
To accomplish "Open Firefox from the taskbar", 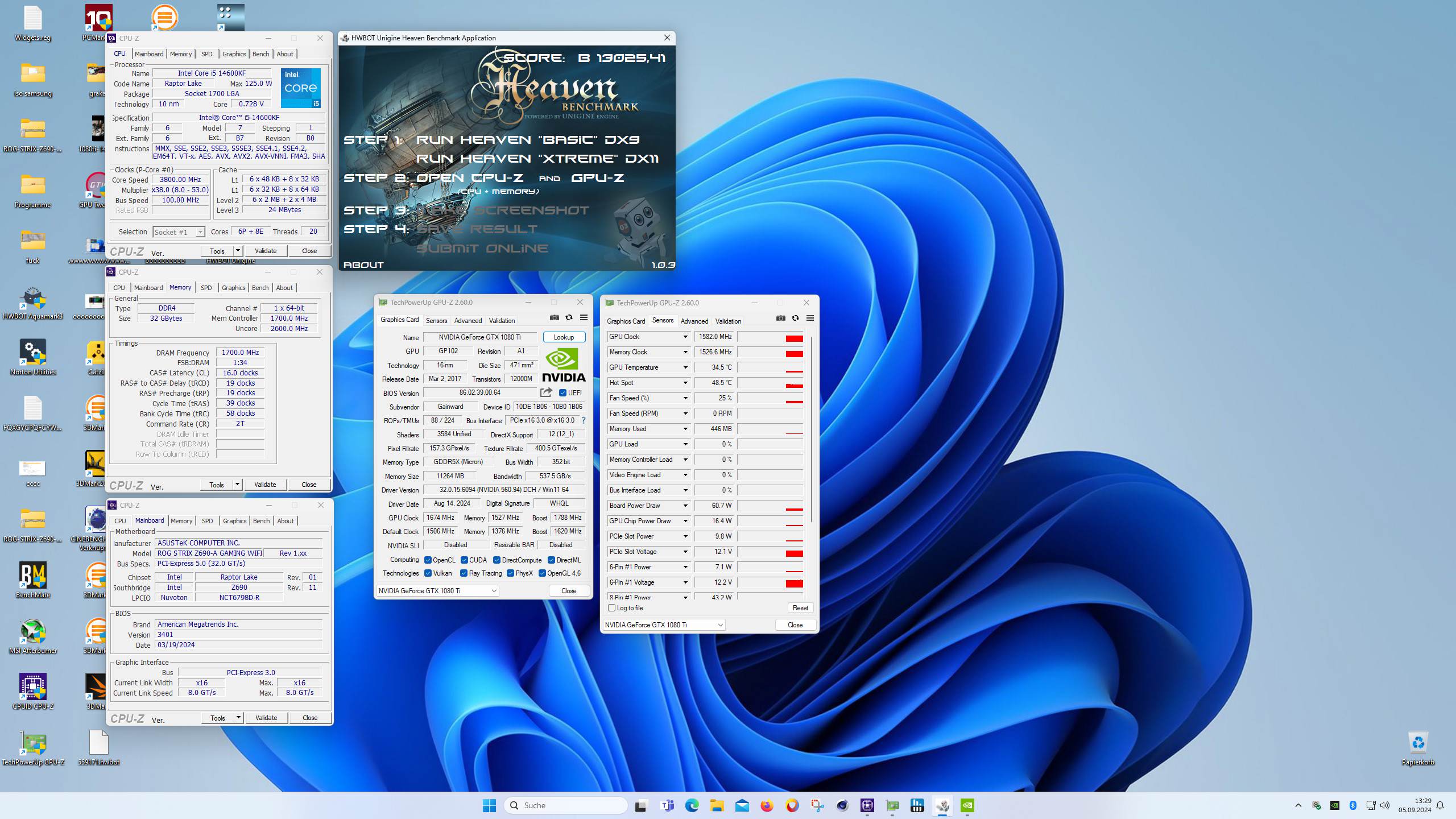I will point(767,805).
